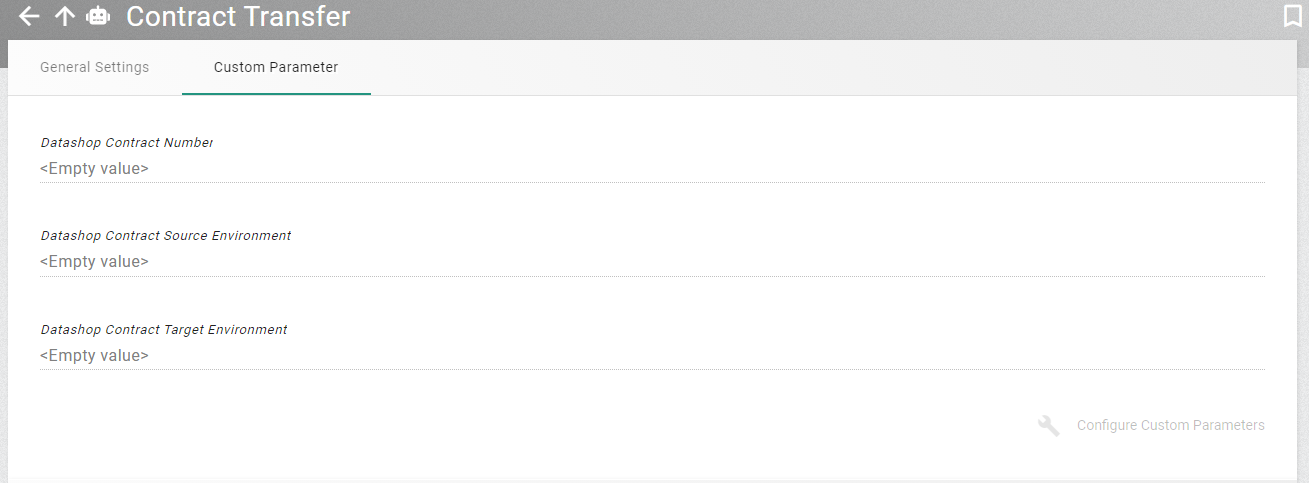Click the dotted line under Source Environment field
Screen dimensions: 1309x483
tap(652, 276)
